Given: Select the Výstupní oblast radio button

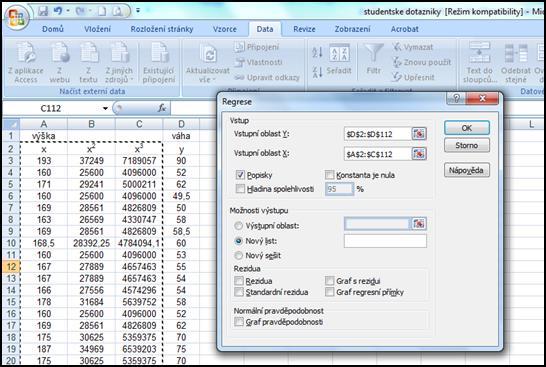Looking at the screenshot, I should (x=239, y=226).
